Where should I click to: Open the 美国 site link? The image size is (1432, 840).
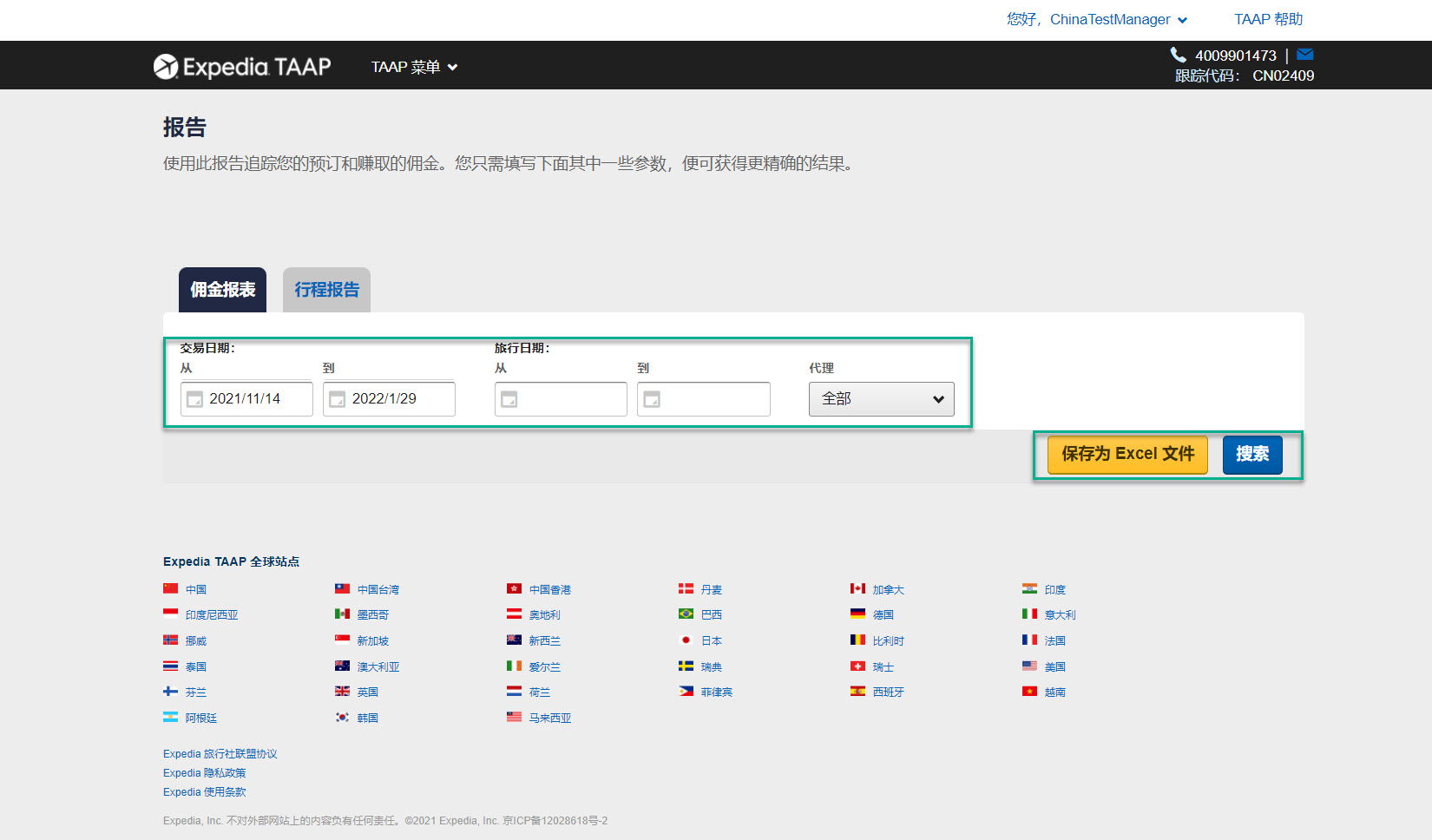pyautogui.click(x=1055, y=667)
